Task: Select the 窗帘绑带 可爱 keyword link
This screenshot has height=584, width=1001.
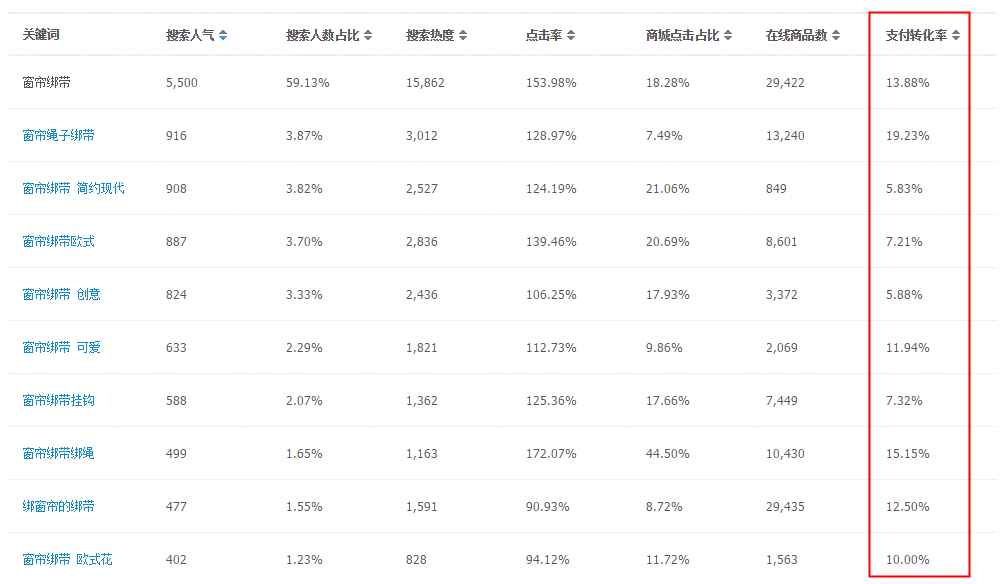Action: pyautogui.click(x=62, y=348)
